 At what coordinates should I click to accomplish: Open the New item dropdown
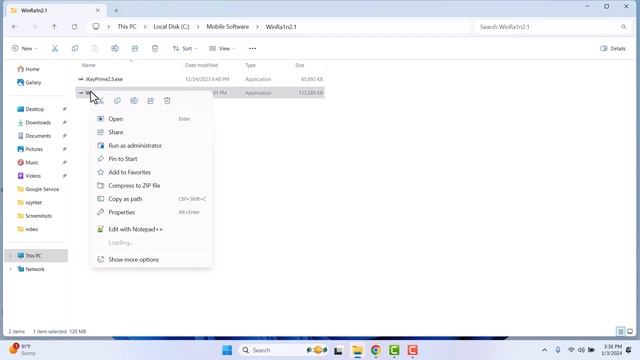point(24,49)
